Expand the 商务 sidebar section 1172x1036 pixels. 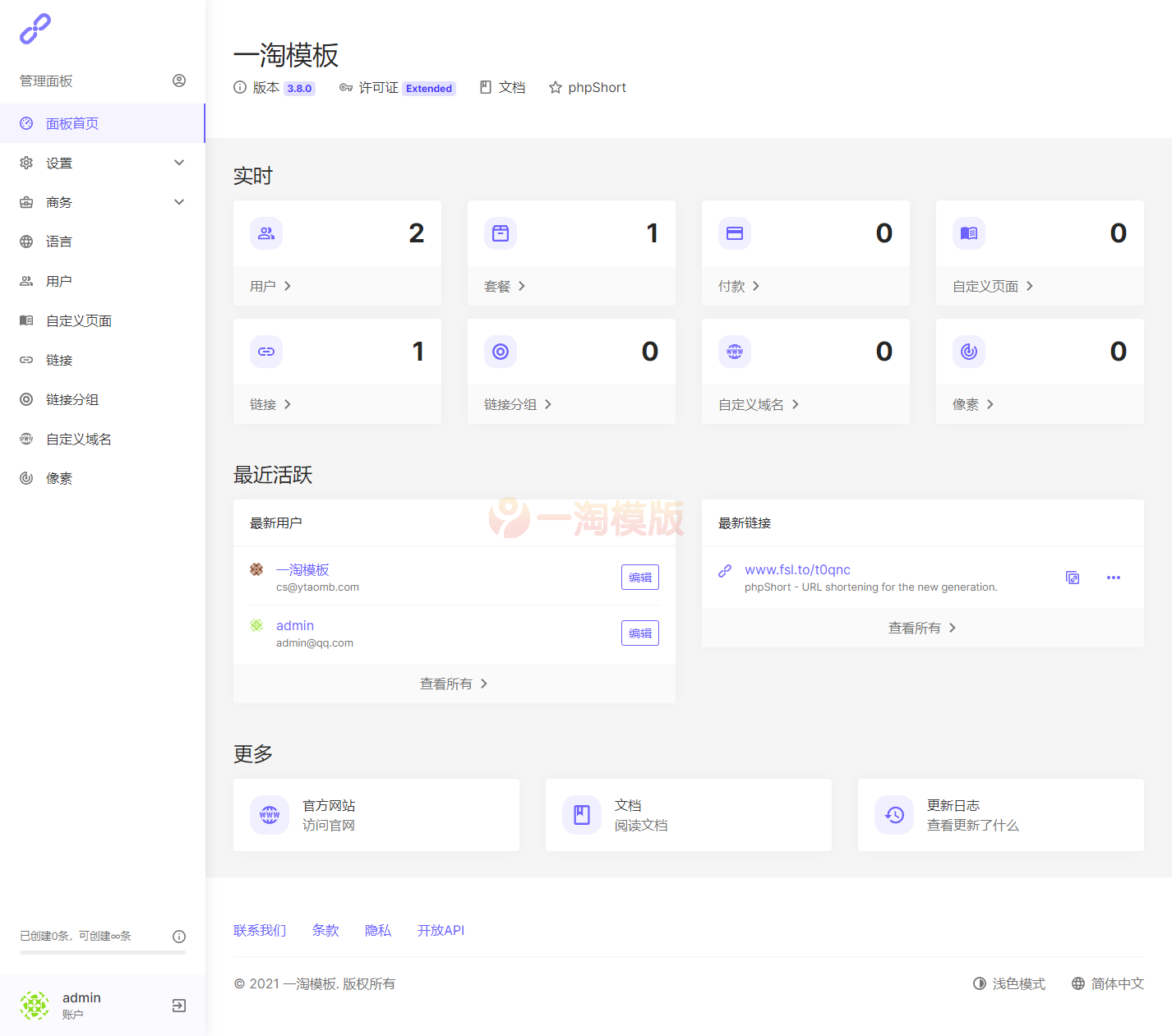coord(103,202)
